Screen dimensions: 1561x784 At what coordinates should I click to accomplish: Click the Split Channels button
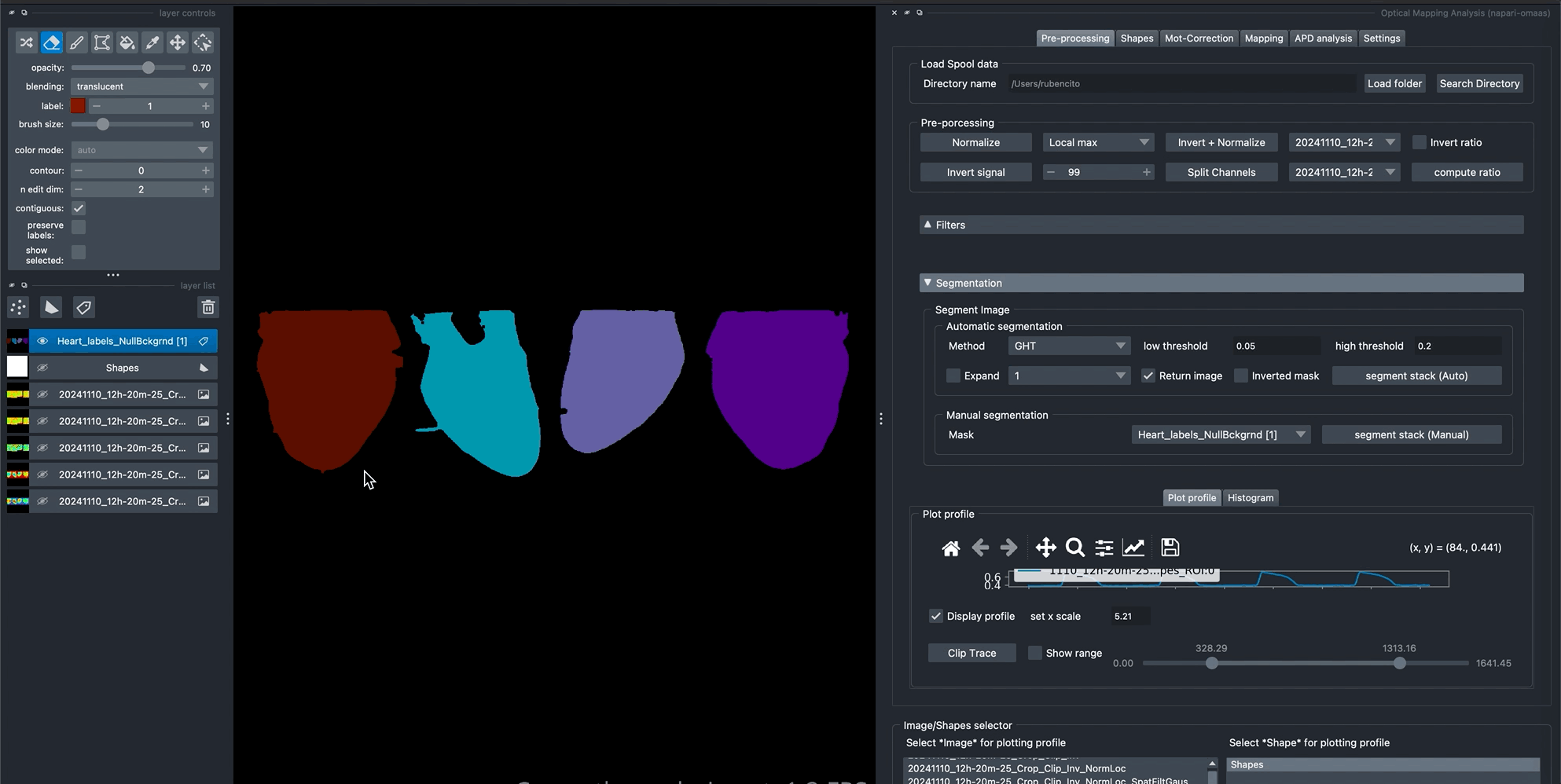pos(1221,172)
